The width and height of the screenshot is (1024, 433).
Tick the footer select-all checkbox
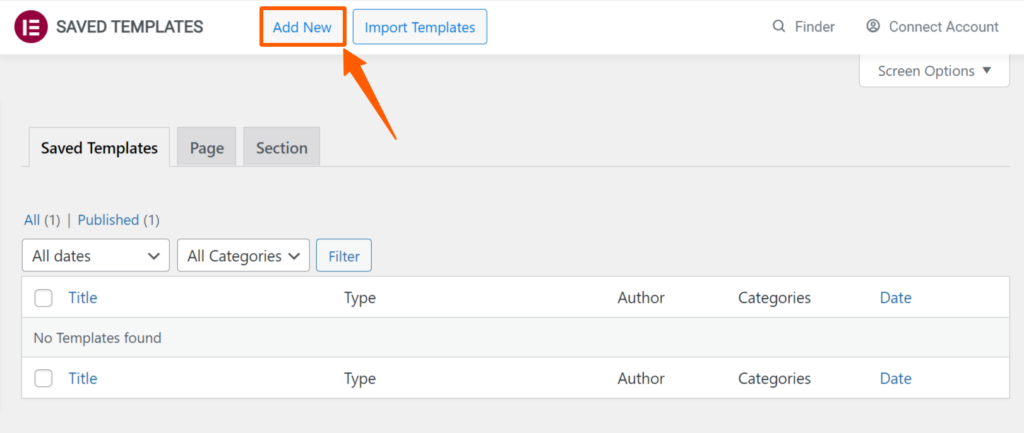point(44,378)
